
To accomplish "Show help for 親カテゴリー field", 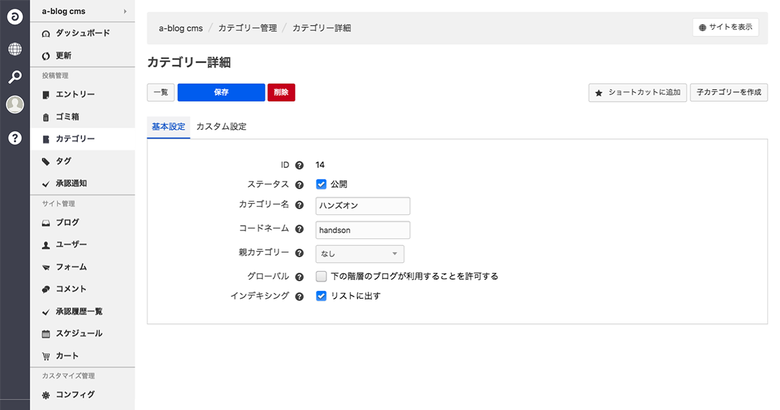I will [x=299, y=253].
